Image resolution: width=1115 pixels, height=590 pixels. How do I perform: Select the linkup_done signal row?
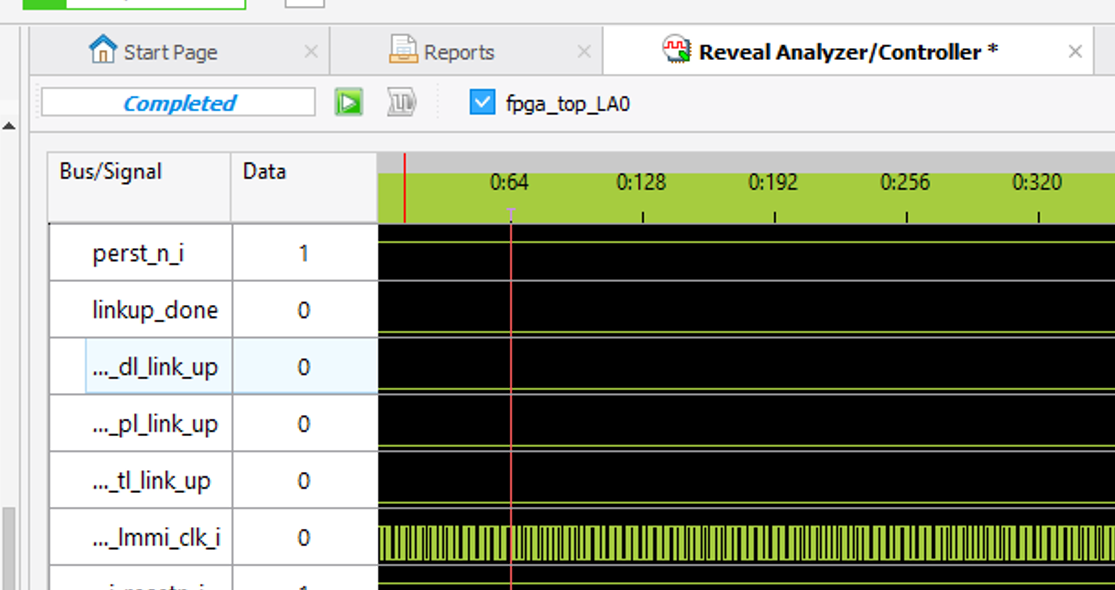(x=141, y=310)
